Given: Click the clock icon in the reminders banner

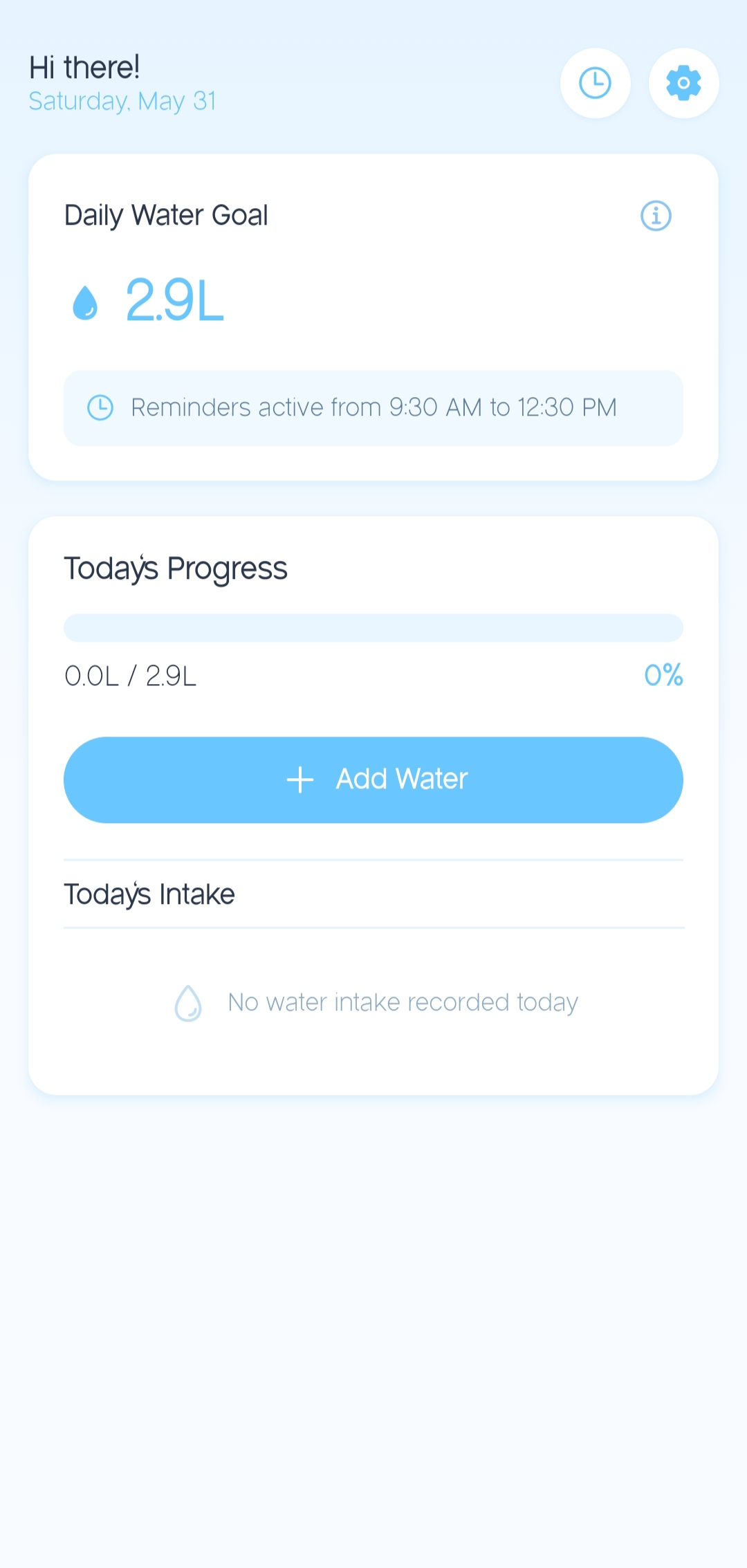Looking at the screenshot, I should point(100,408).
